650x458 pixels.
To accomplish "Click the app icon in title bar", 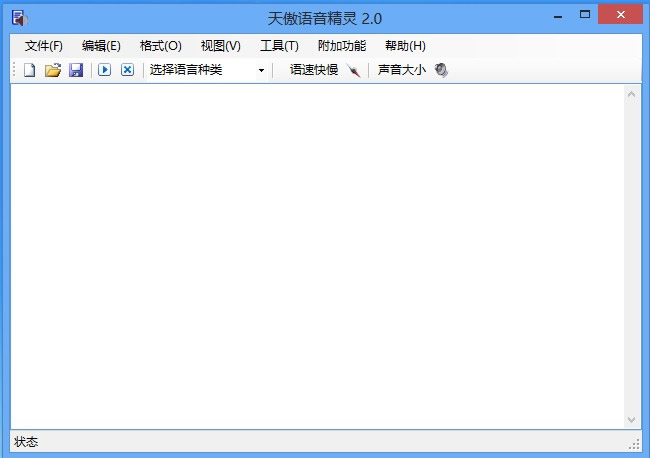I will coord(19,18).
